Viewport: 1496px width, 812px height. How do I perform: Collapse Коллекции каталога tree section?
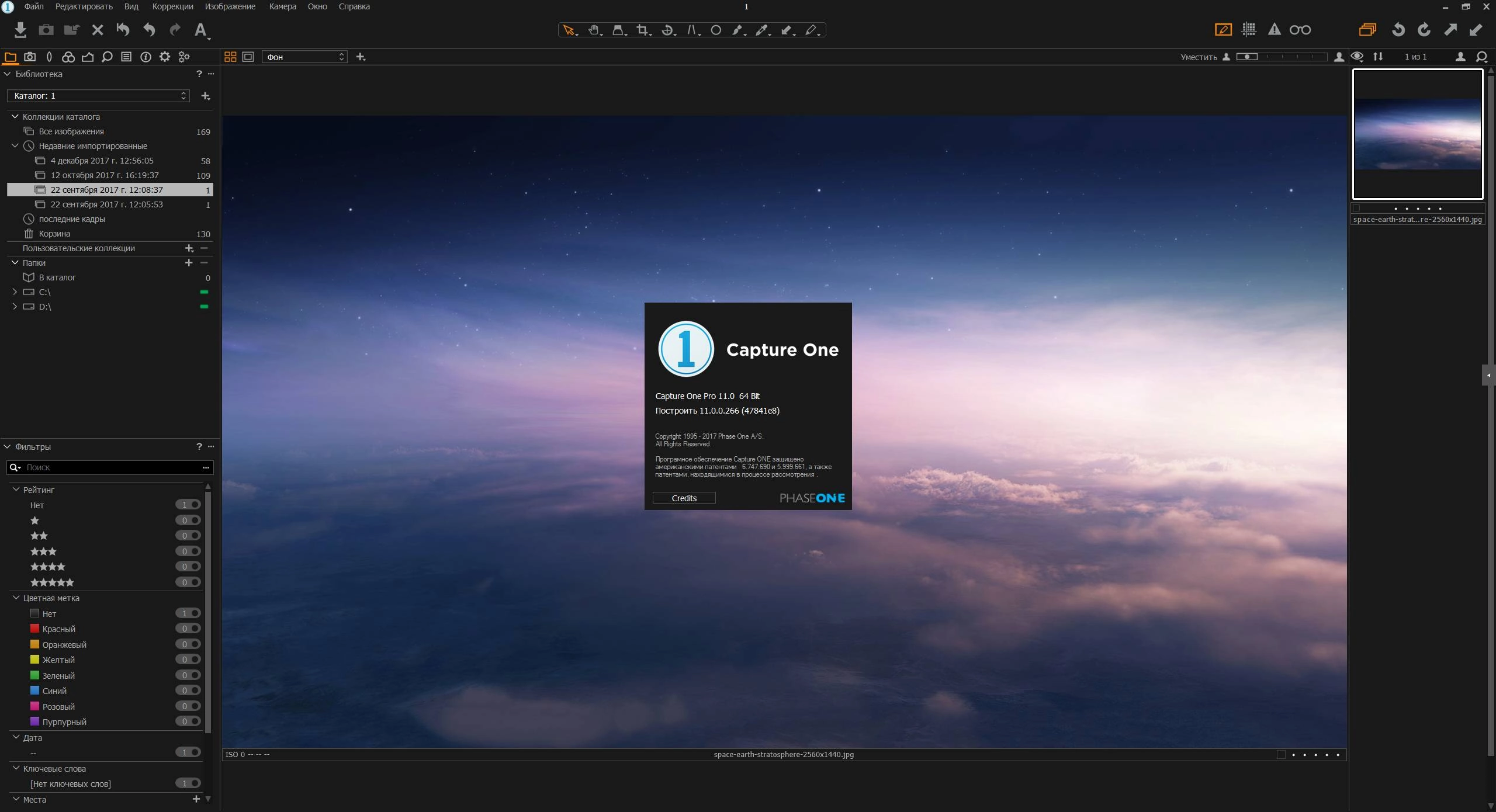tap(15, 117)
